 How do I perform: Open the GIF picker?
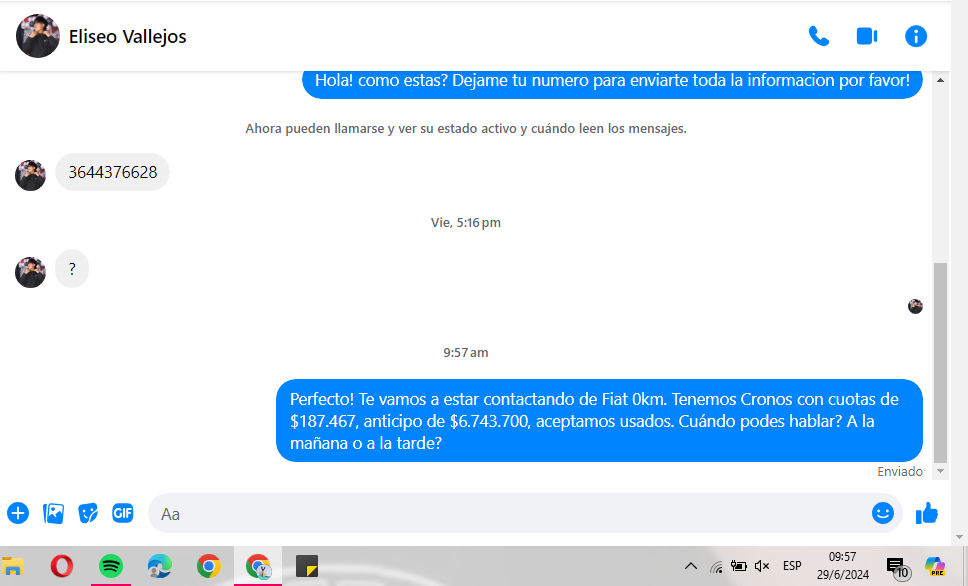tap(123, 513)
